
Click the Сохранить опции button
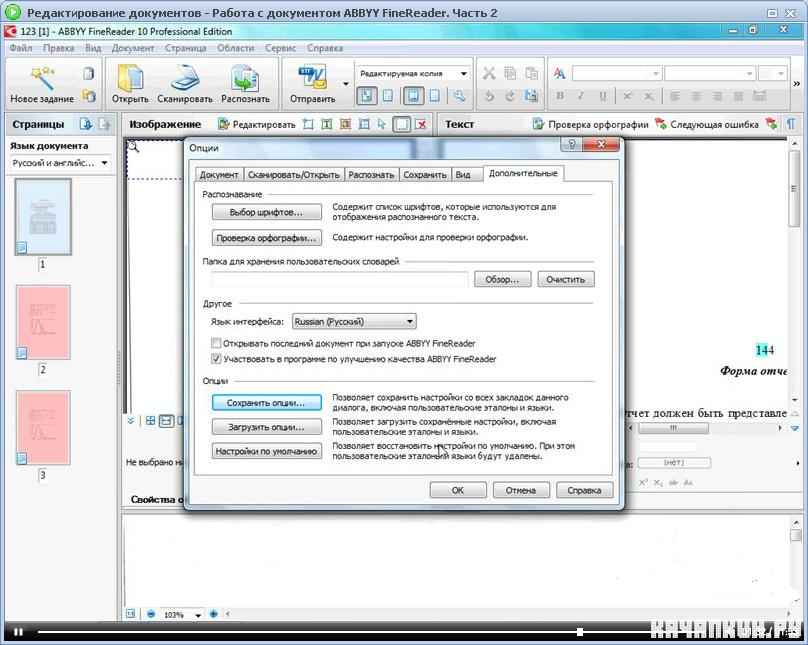pyautogui.click(x=266, y=403)
